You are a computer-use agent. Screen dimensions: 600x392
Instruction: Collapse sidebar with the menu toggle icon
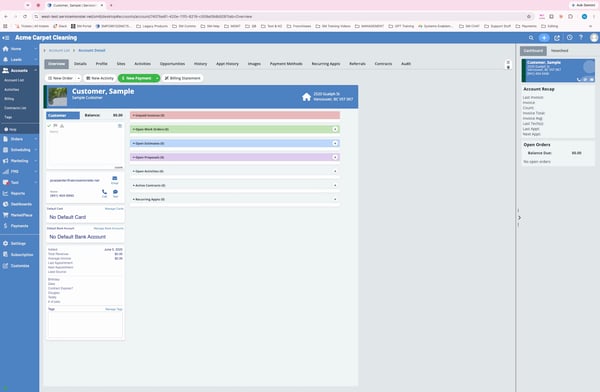point(6,38)
